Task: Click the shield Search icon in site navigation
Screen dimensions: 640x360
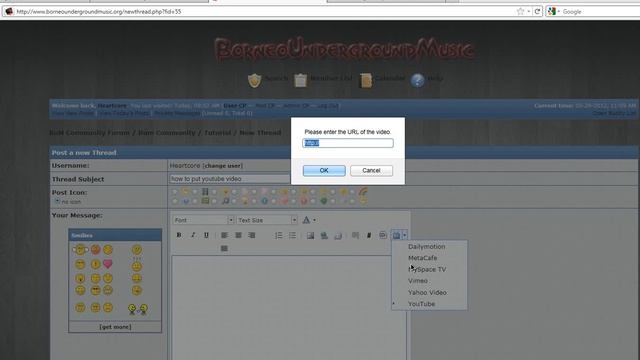Action: click(254, 80)
